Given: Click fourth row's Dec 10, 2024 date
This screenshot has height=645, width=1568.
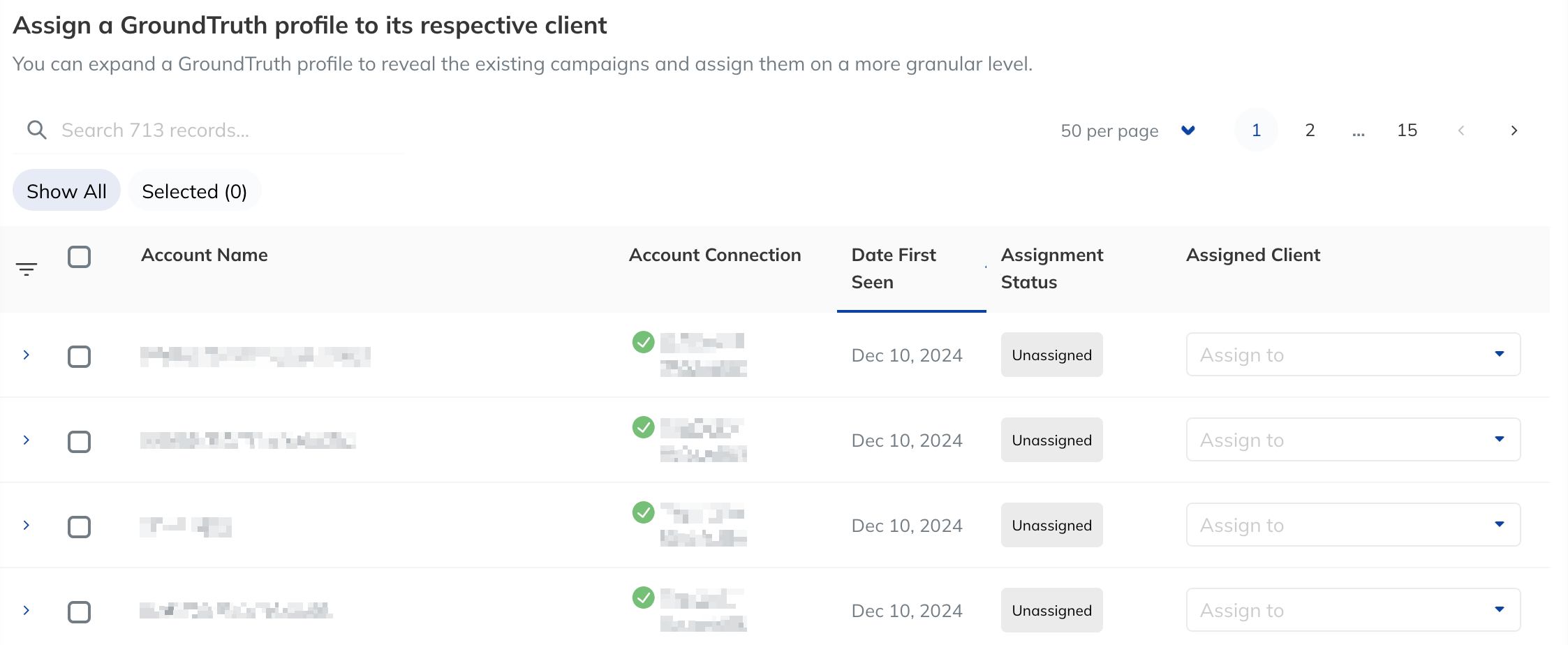Looking at the screenshot, I should [x=907, y=611].
